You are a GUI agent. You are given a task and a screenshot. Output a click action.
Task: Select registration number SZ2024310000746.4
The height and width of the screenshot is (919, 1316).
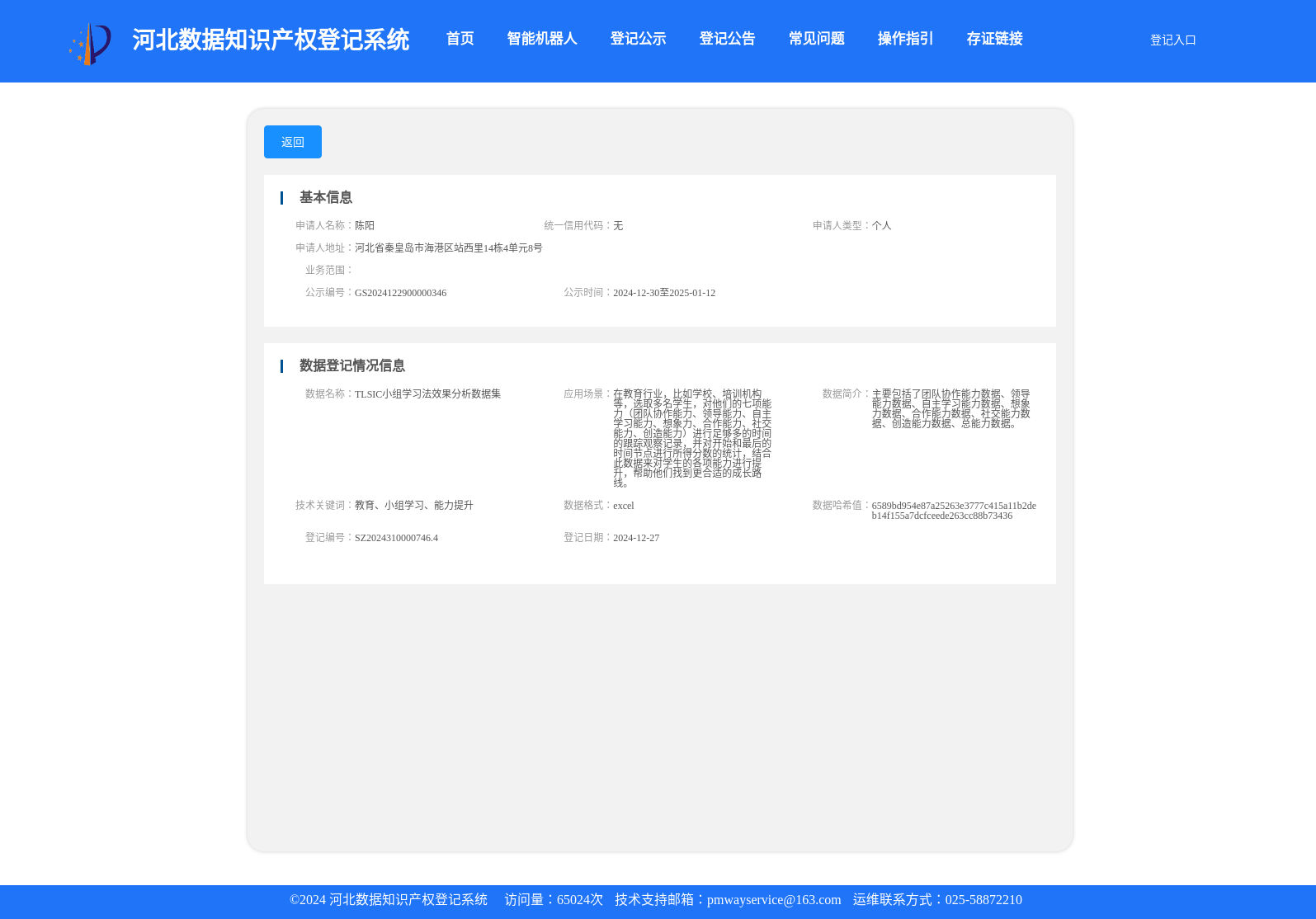(x=396, y=538)
